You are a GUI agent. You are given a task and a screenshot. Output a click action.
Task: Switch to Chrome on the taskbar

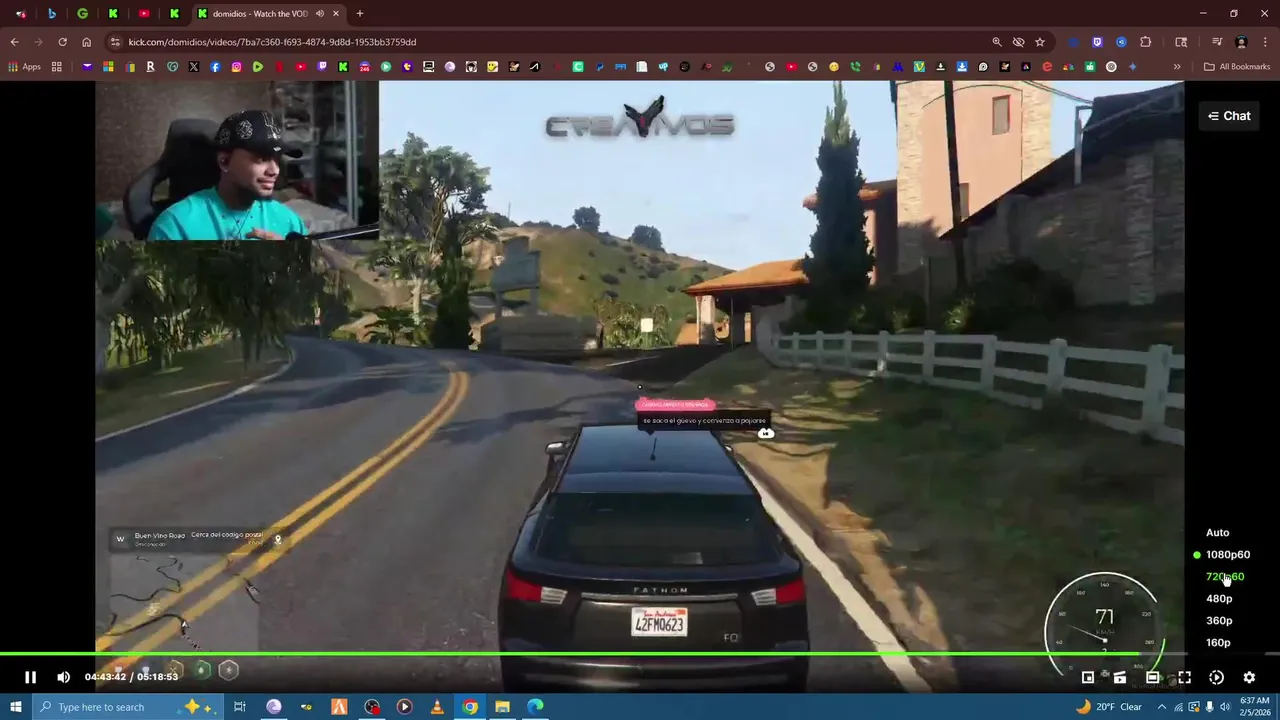click(470, 707)
